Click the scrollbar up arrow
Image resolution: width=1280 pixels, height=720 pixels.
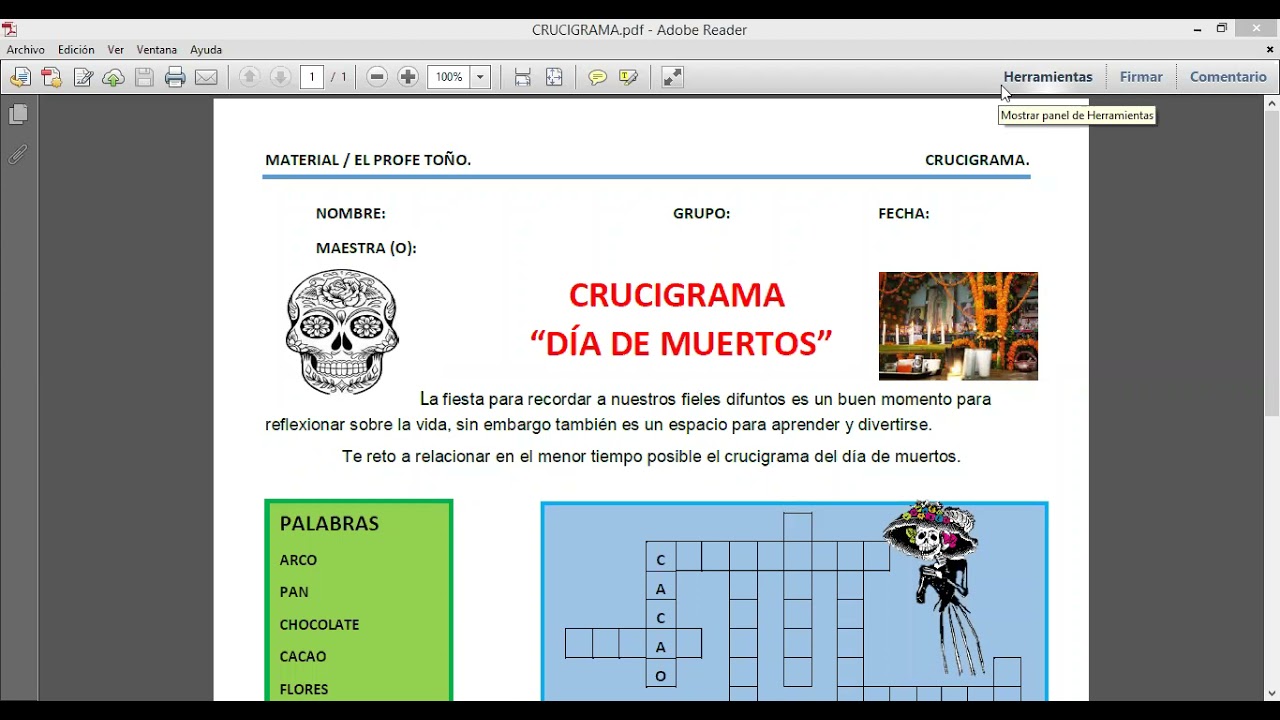[1272, 102]
